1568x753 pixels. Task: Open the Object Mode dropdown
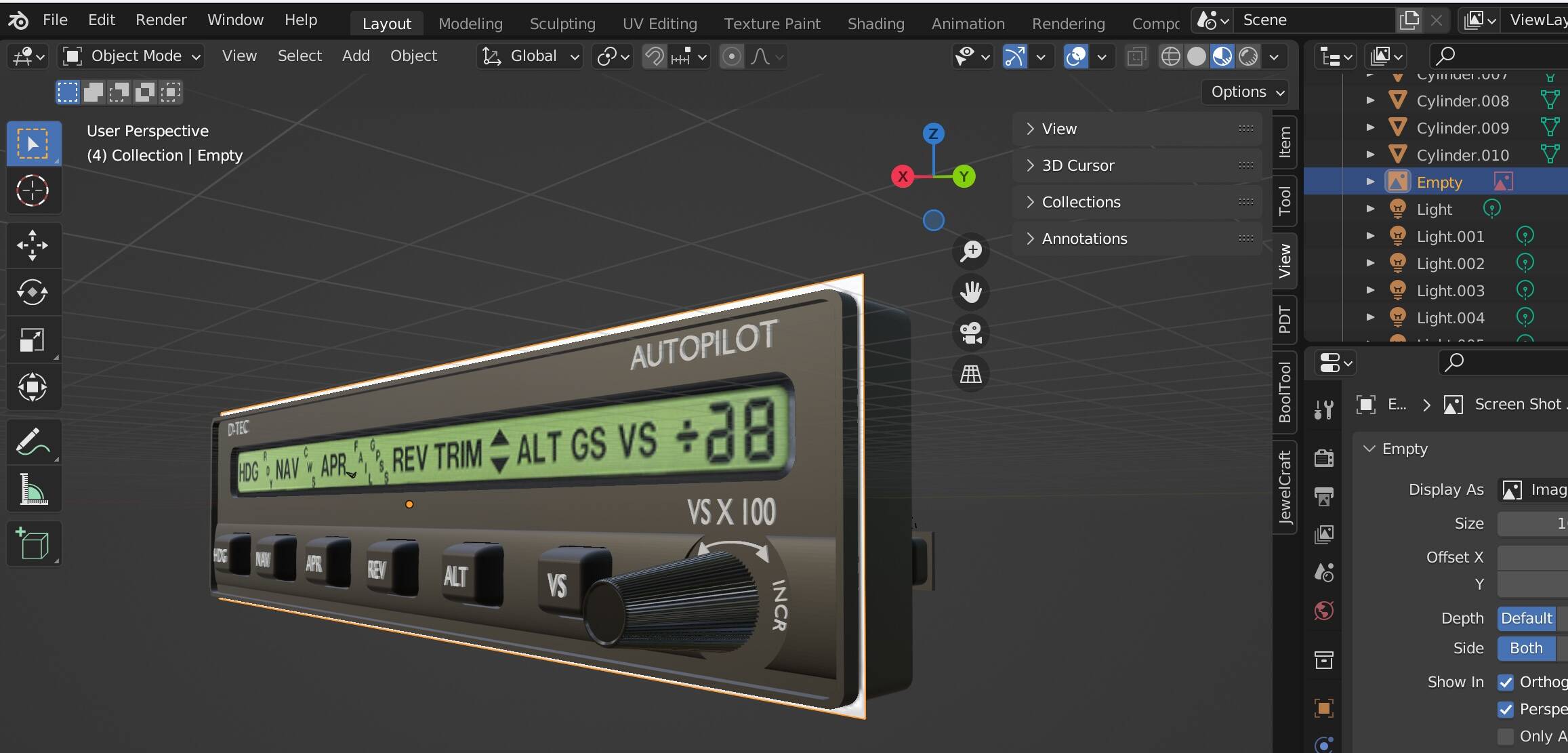coord(133,56)
